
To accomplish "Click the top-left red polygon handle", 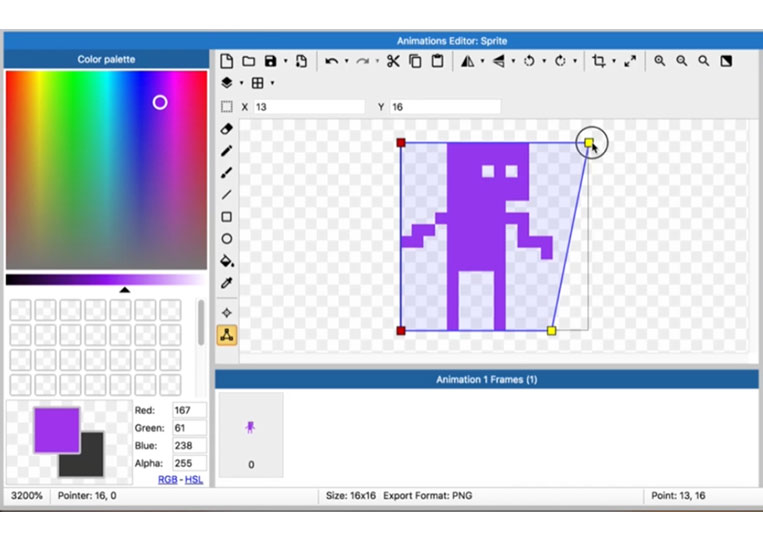I will (x=401, y=143).
